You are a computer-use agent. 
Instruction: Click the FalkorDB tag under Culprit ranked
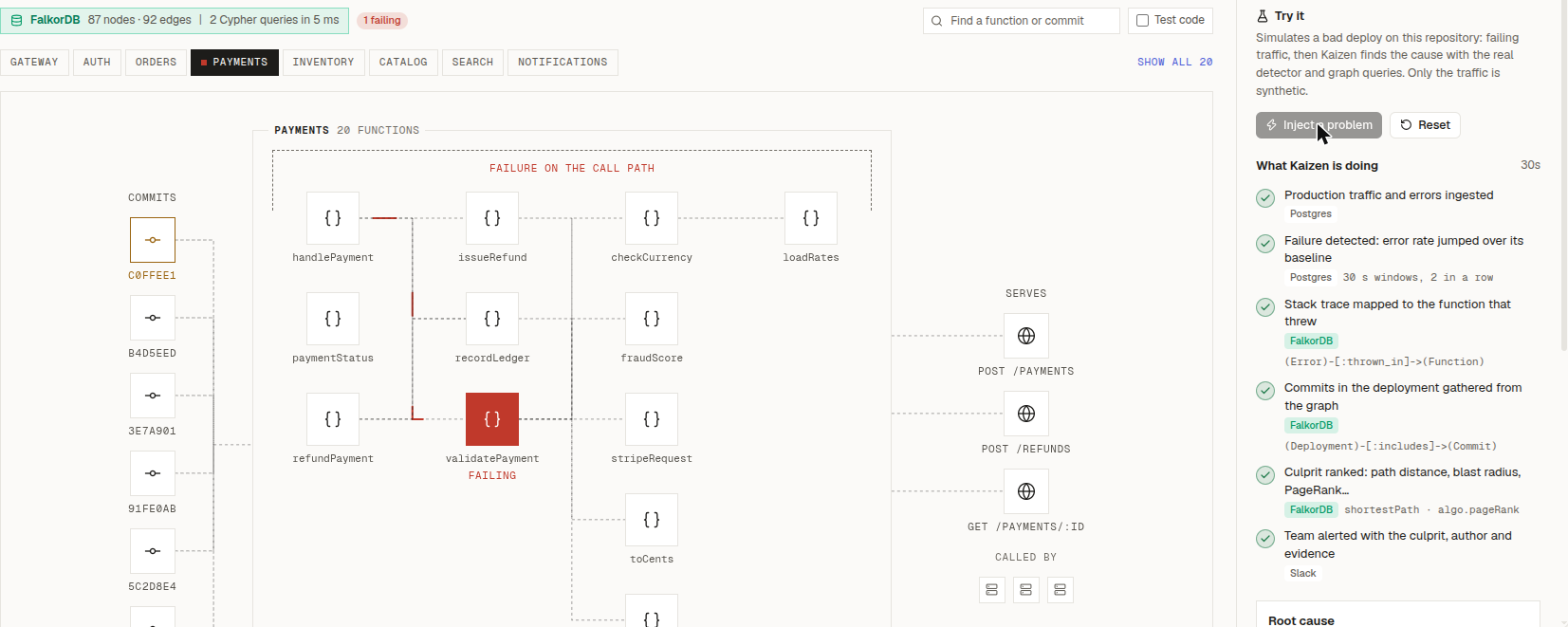(1311, 509)
